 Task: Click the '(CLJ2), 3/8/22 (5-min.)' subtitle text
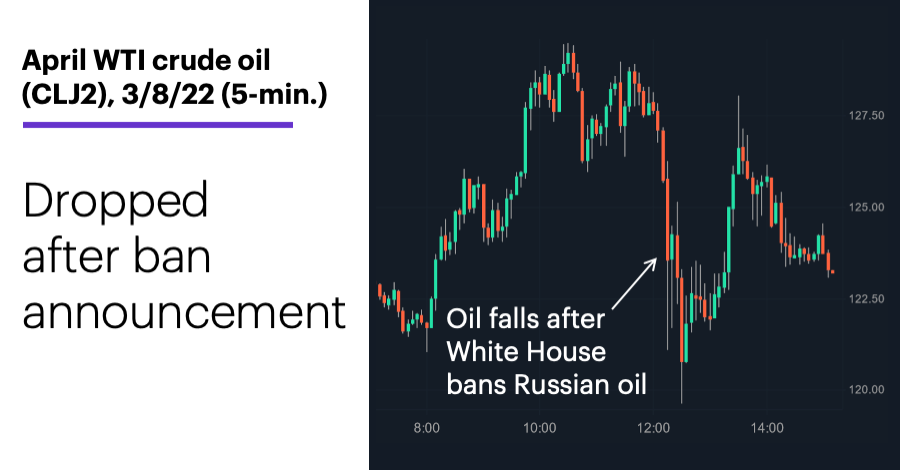(174, 93)
